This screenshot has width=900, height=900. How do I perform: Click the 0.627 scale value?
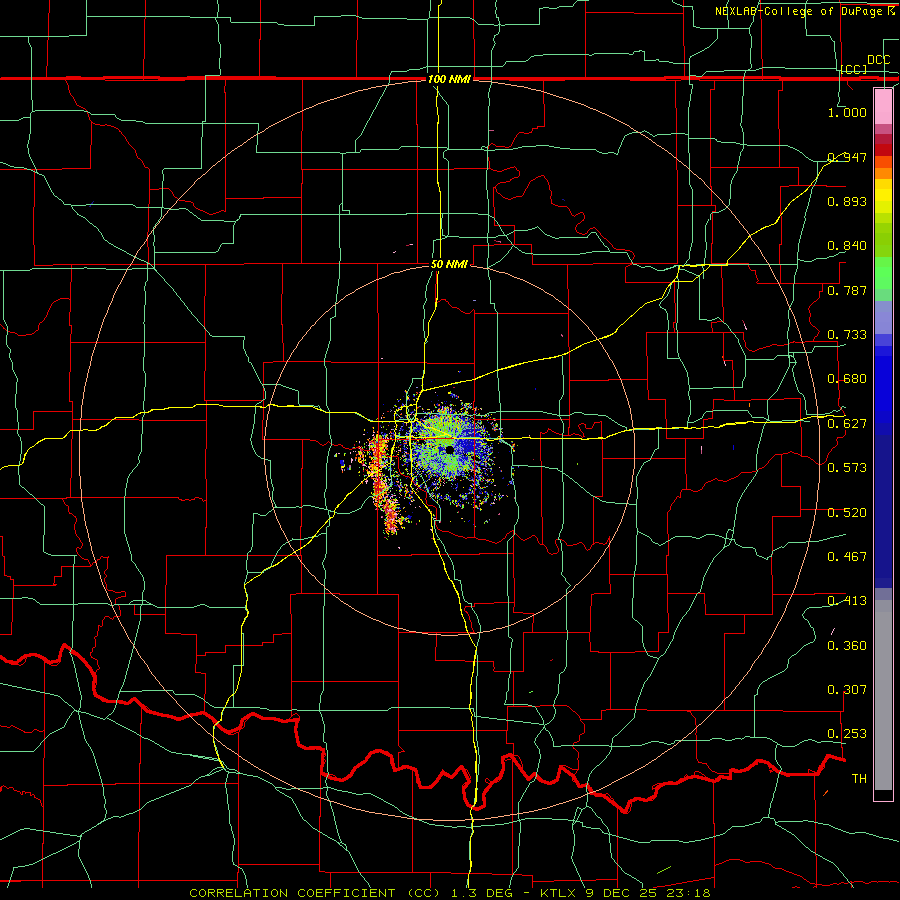pyautogui.click(x=847, y=424)
